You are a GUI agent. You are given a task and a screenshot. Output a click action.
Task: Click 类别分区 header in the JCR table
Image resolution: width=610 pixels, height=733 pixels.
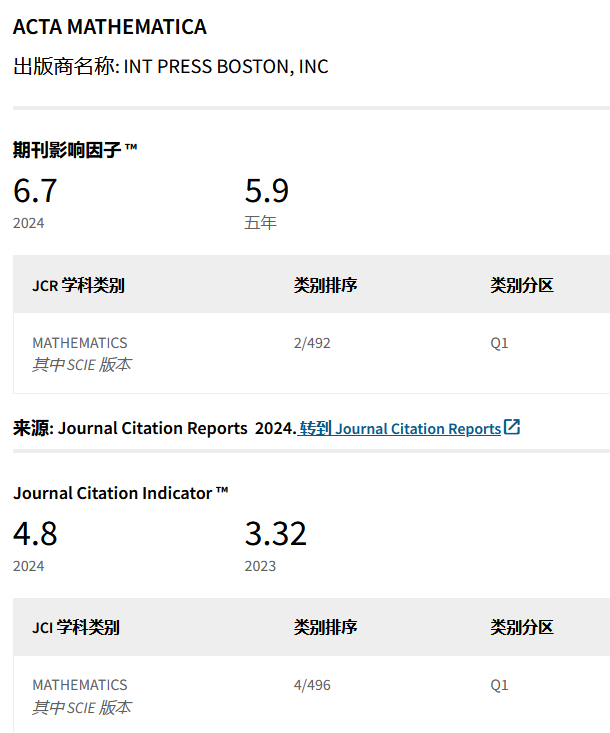(x=521, y=285)
